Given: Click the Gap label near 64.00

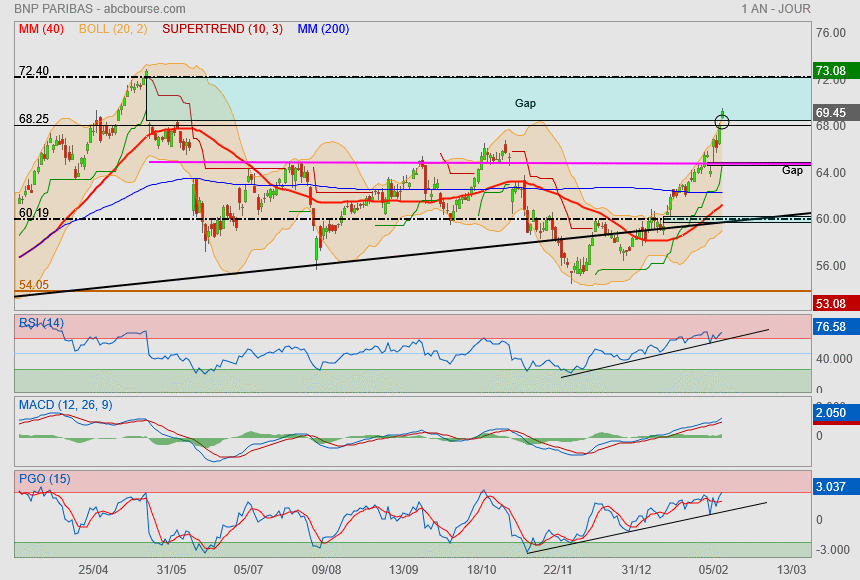Looking at the screenshot, I should [792, 170].
